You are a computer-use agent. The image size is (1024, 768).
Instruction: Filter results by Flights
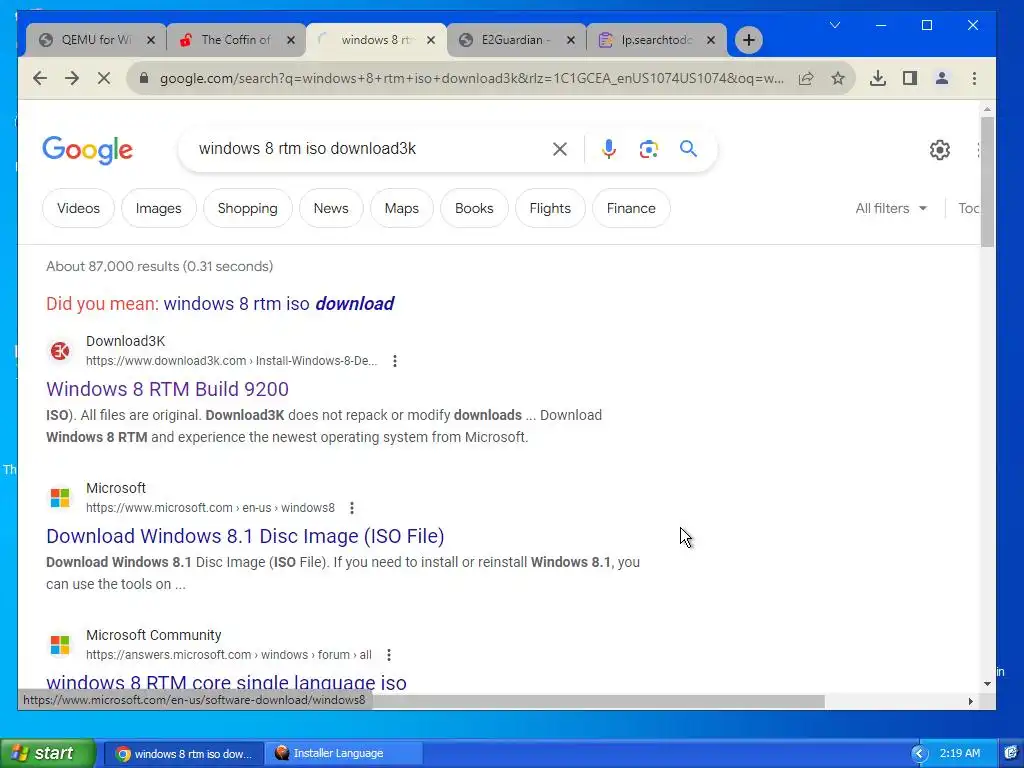550,208
